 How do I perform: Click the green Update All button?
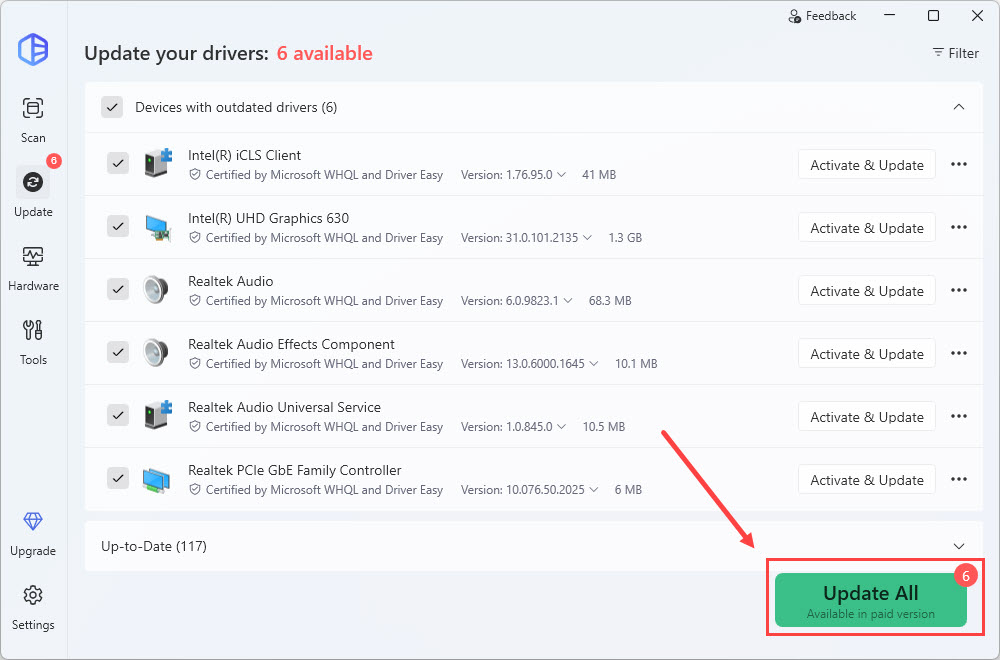[x=870, y=600]
